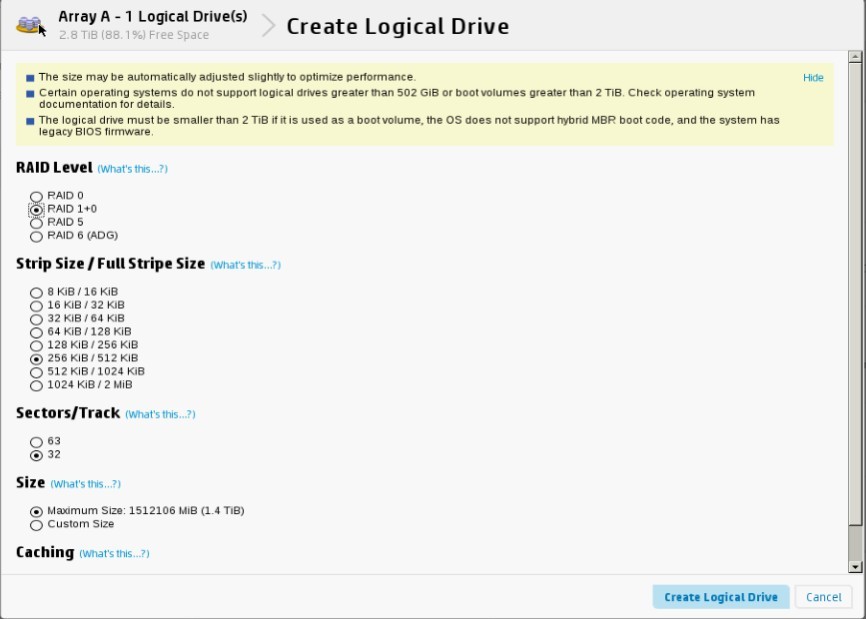Open RAID Level "What's this" help
This screenshot has height=619, width=866.
[132, 169]
